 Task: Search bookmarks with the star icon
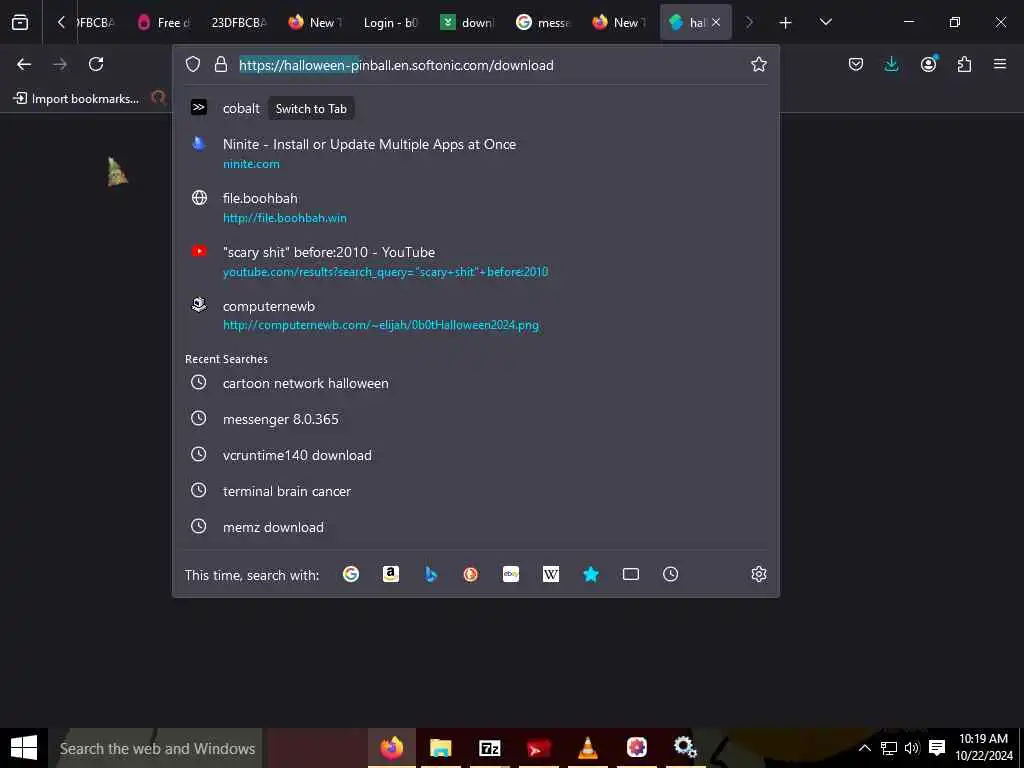(590, 574)
